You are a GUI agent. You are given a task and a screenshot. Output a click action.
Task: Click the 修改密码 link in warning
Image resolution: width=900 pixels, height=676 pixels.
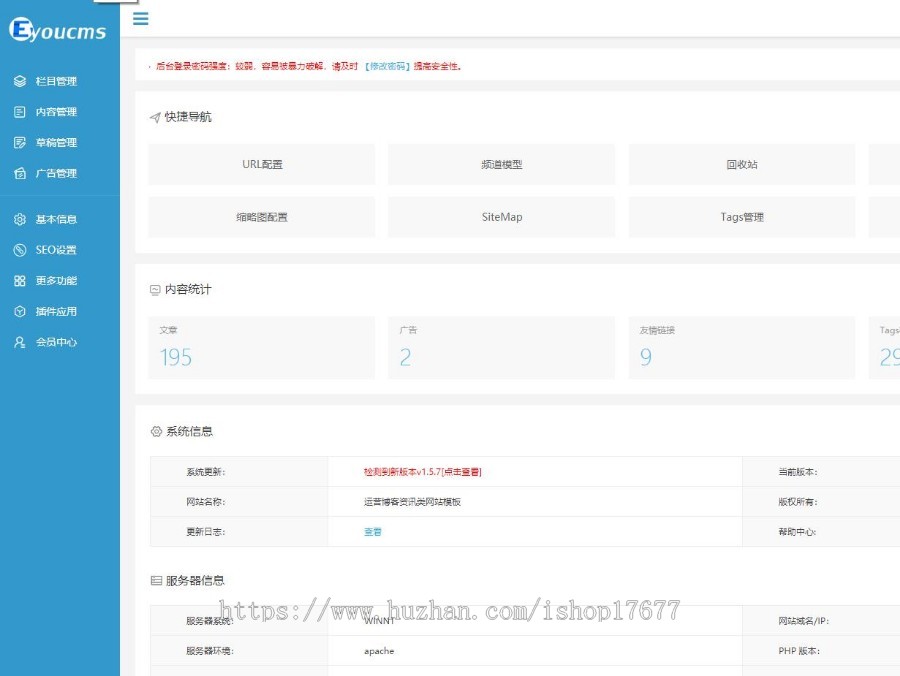387,67
